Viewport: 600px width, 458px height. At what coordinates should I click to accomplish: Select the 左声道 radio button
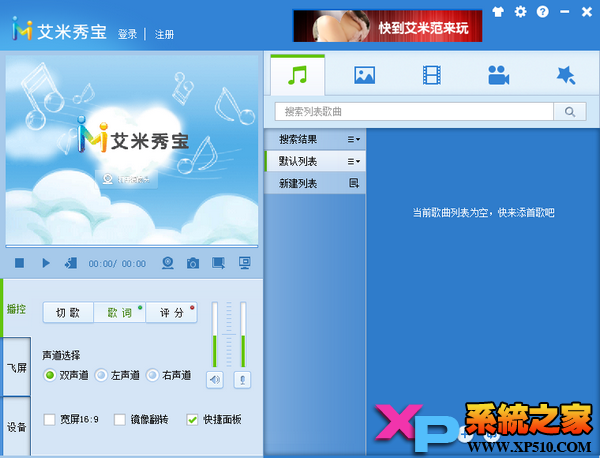[101, 375]
